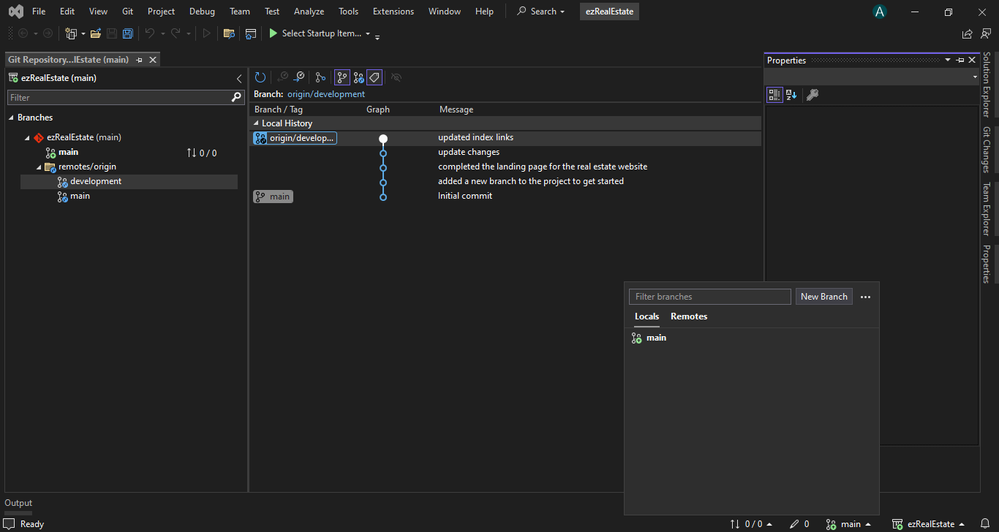Screen dimensions: 999x532
Task: Open the Tools menu
Action: pyautogui.click(x=349, y=11)
